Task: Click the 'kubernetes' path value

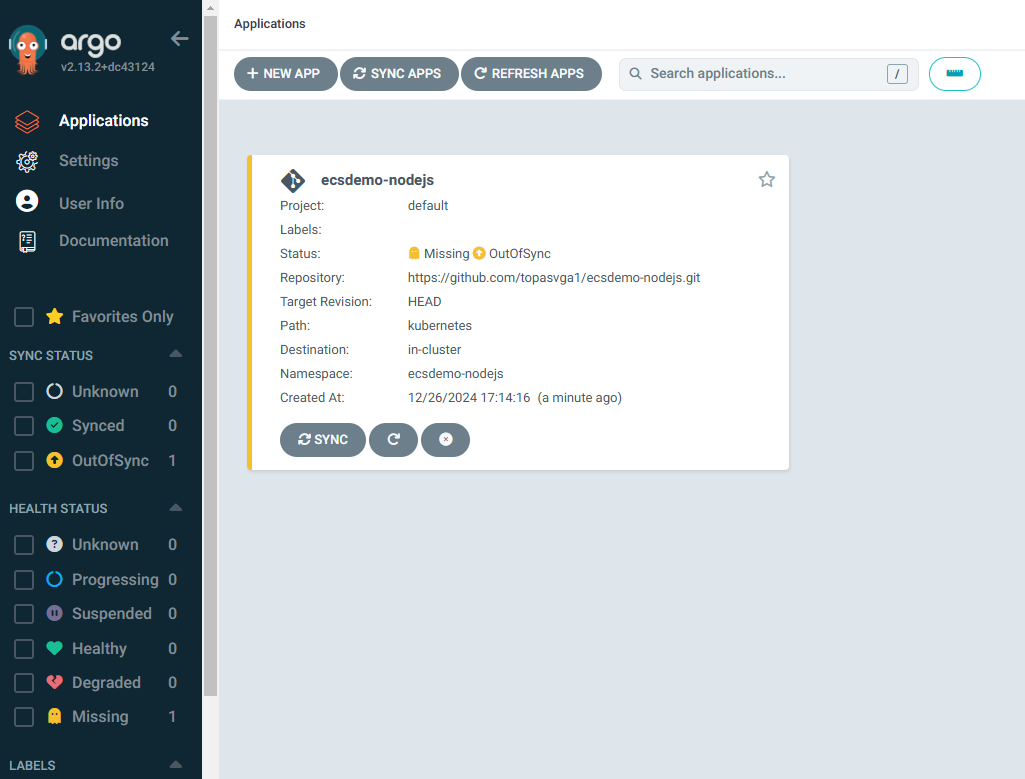Action: click(x=440, y=325)
